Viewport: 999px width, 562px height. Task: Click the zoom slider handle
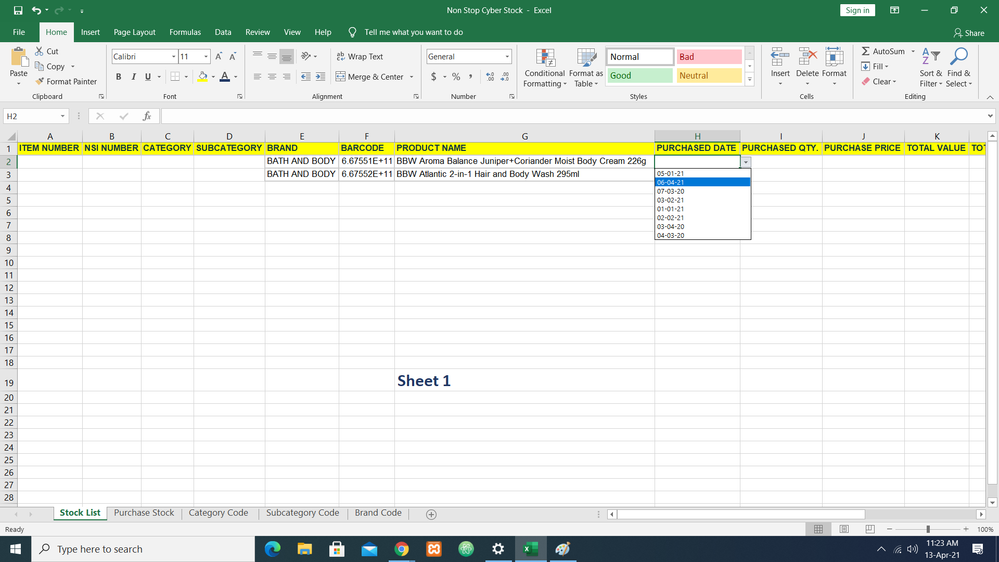click(928, 529)
